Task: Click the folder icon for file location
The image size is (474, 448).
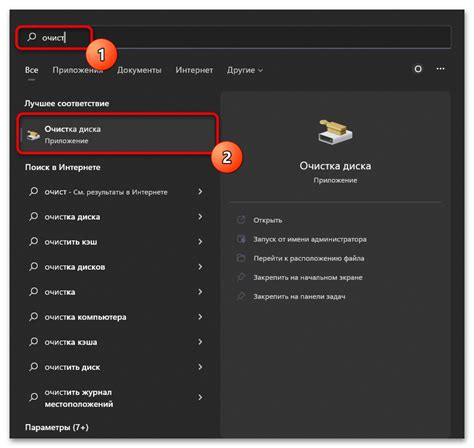Action: [x=241, y=258]
